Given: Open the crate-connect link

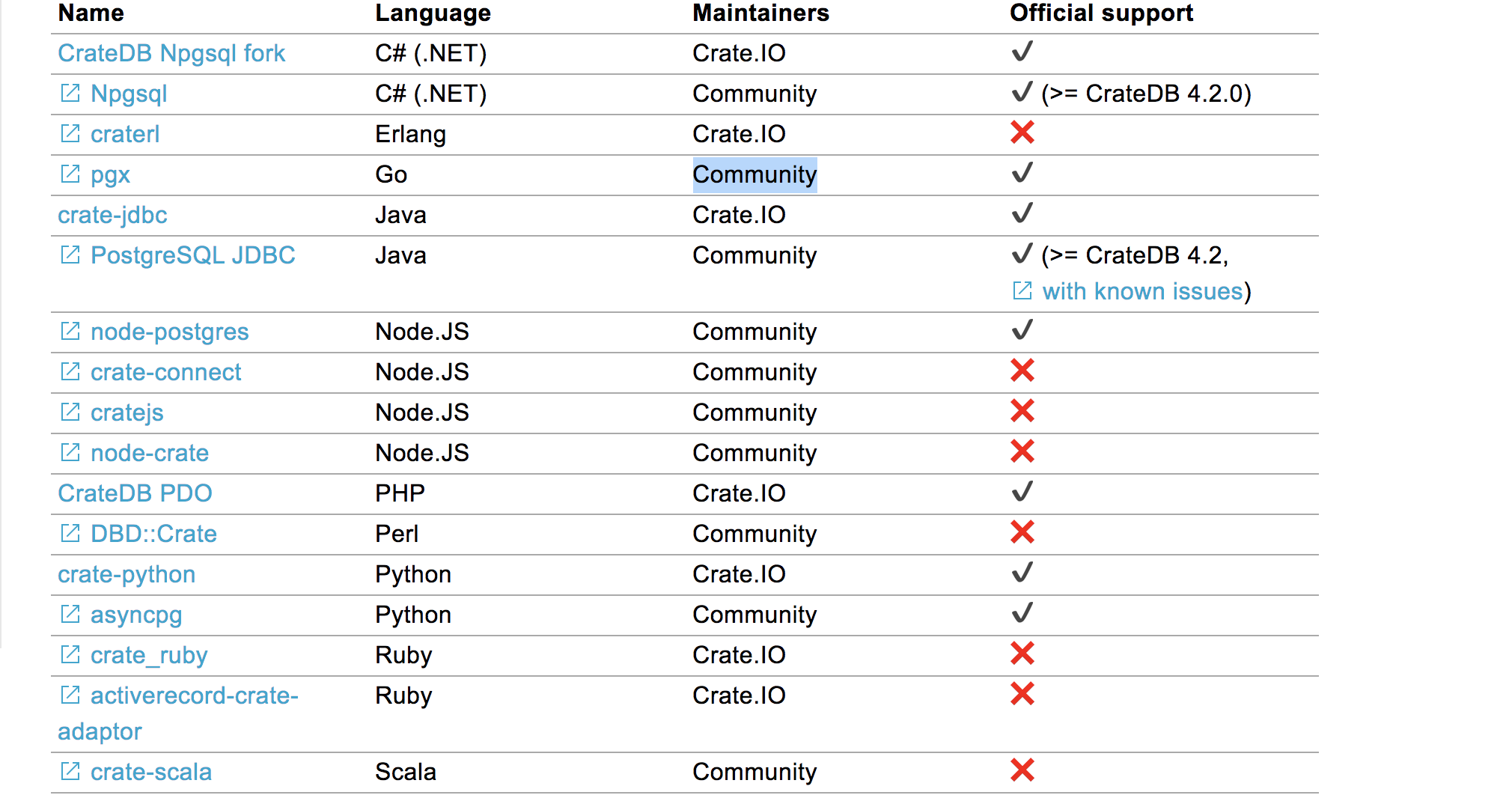Looking at the screenshot, I should tap(166, 373).
